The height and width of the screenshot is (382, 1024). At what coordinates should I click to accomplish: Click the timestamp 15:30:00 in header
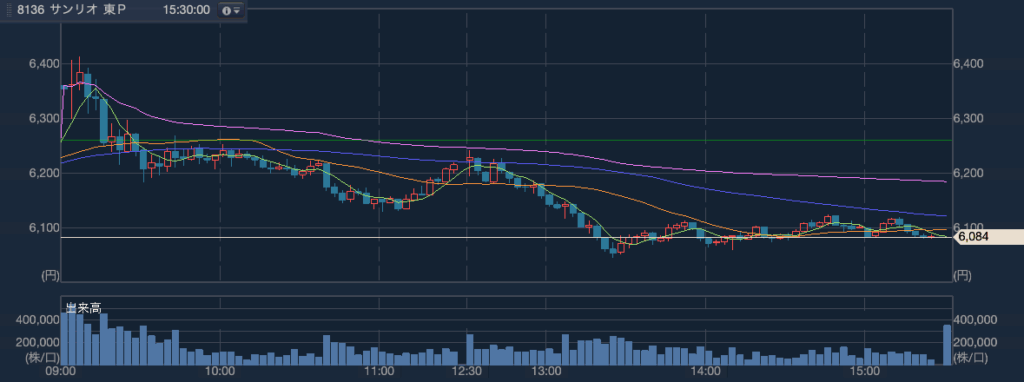(187, 10)
